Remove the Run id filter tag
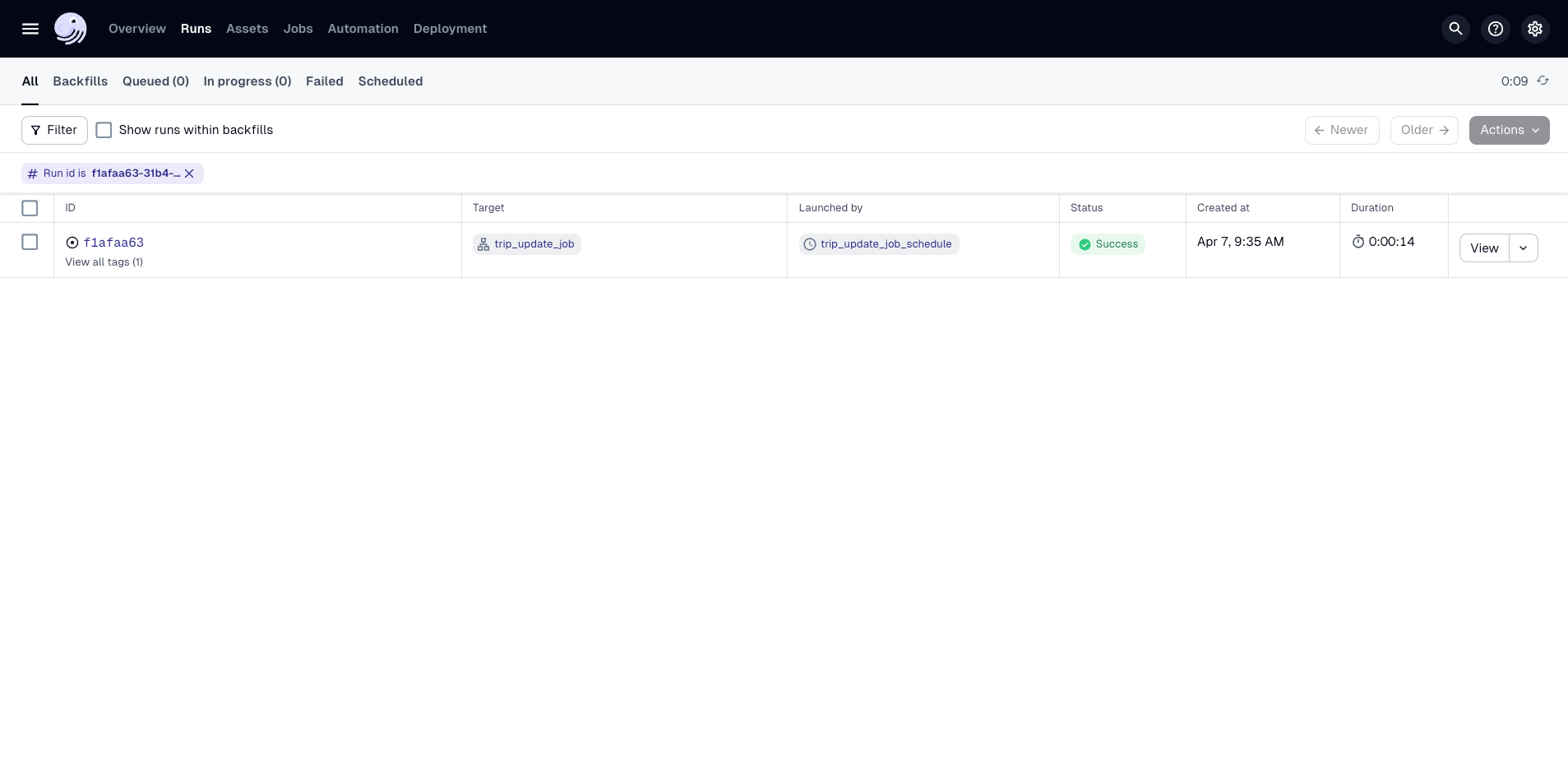This screenshot has height=782, width=1568. click(189, 174)
